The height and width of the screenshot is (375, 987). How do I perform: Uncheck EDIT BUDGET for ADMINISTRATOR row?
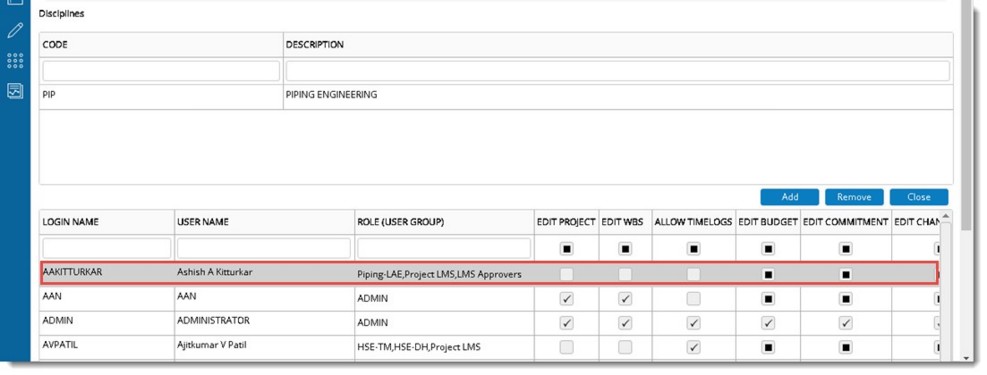point(768,323)
